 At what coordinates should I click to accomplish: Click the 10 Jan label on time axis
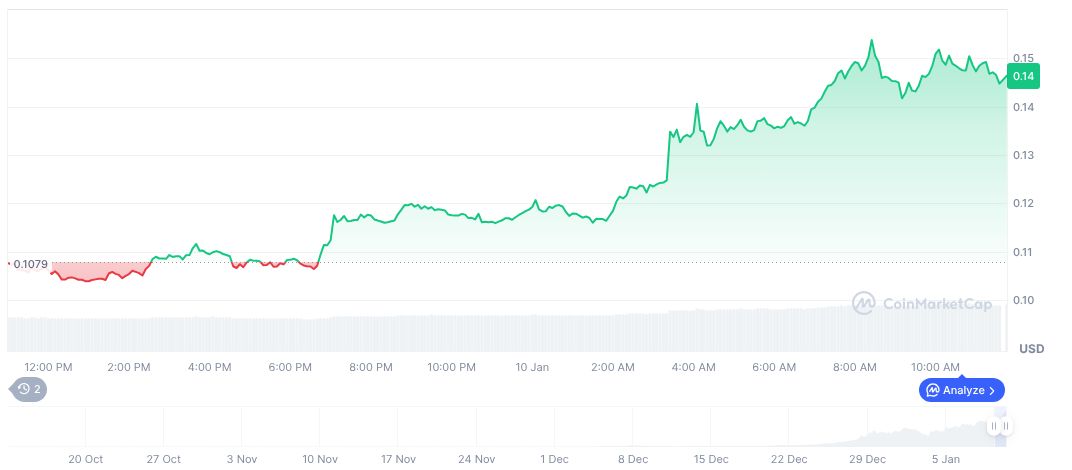(532, 367)
